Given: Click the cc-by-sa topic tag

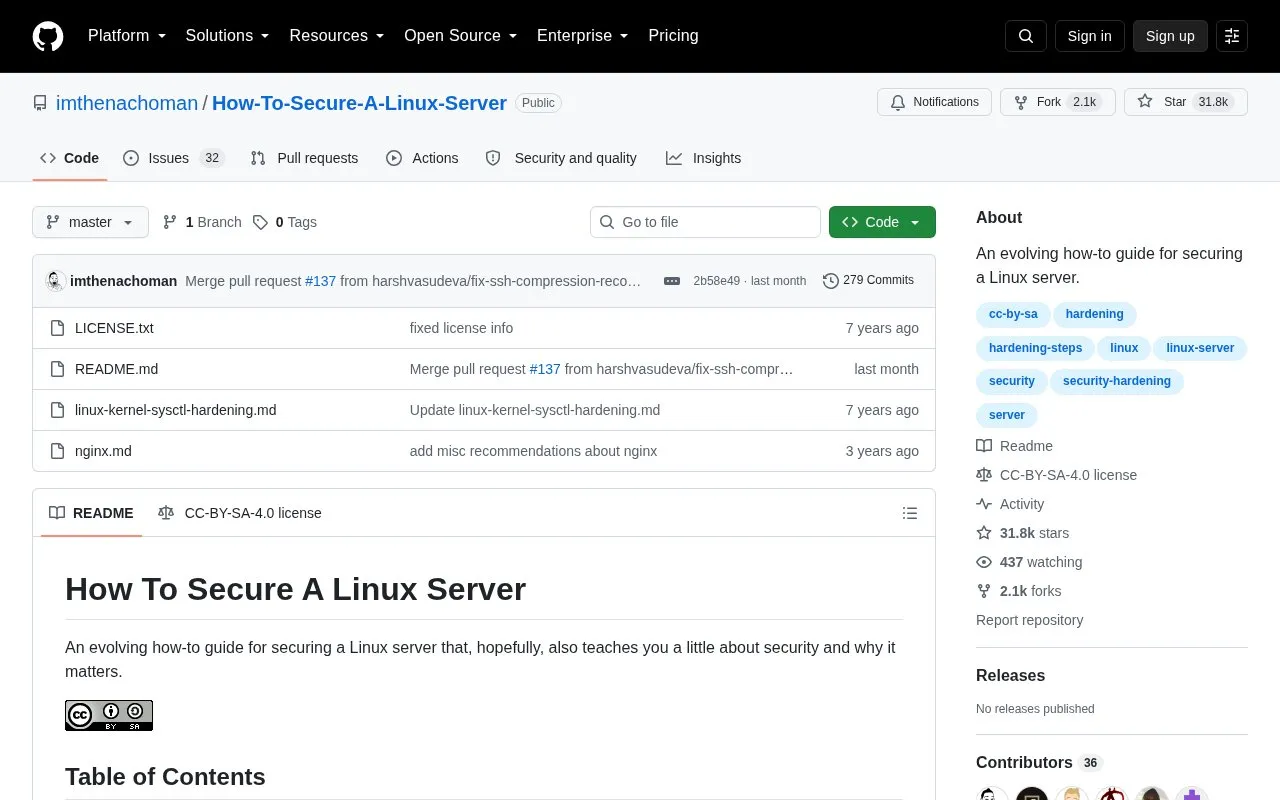Looking at the screenshot, I should tap(1013, 314).
